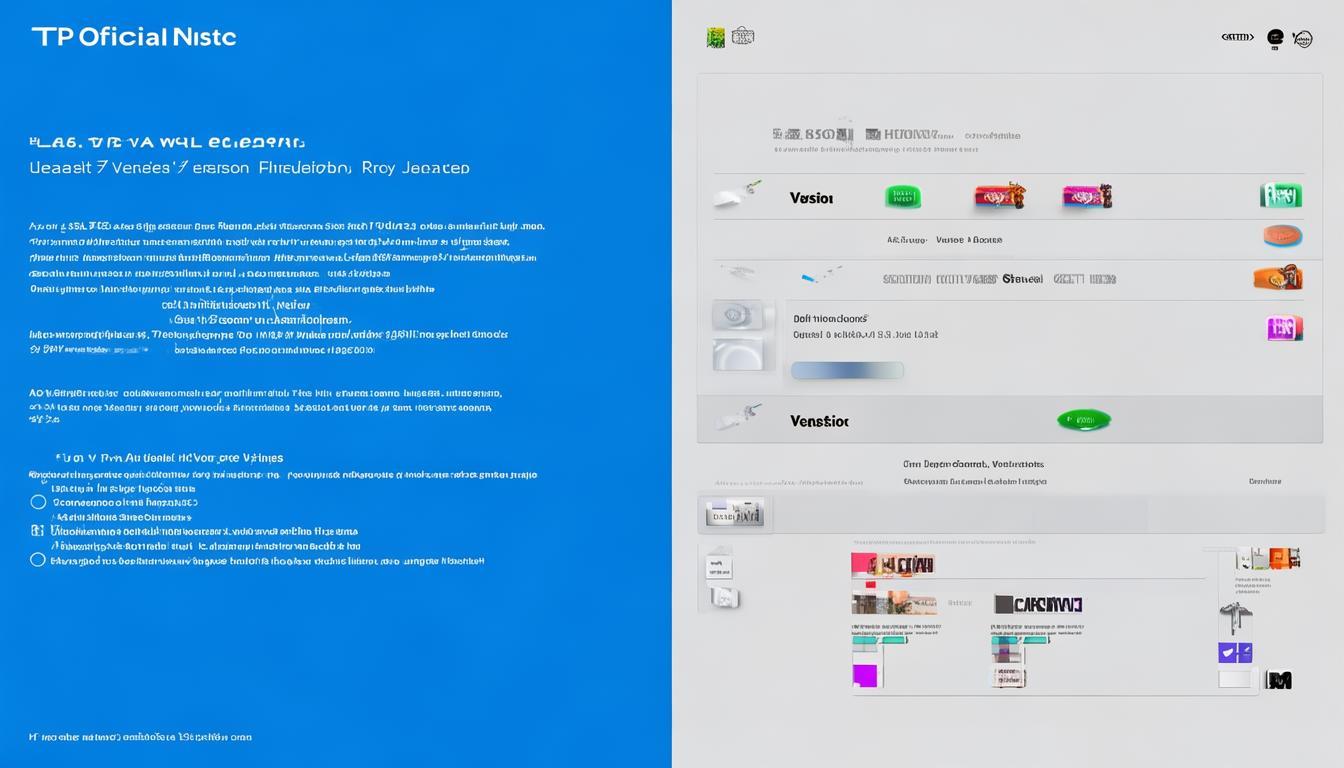Viewport: 1344px width, 768px height.
Task: Click the magenta color swatch in the lower grid
Action: pyautogui.click(x=864, y=676)
